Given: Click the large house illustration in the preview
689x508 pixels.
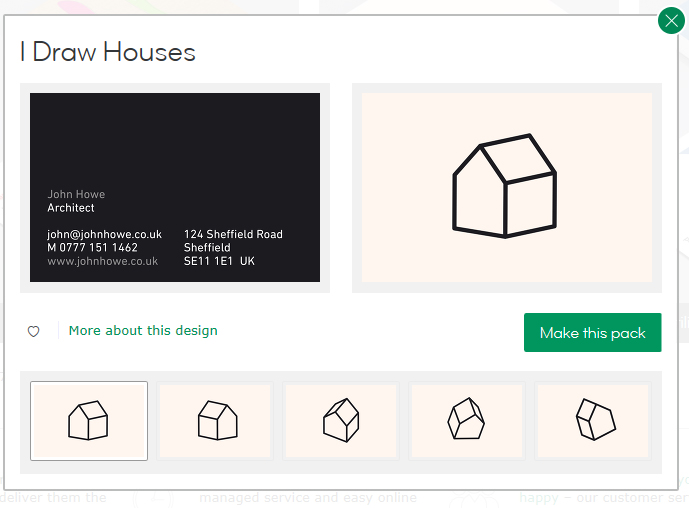Looking at the screenshot, I should (x=505, y=187).
